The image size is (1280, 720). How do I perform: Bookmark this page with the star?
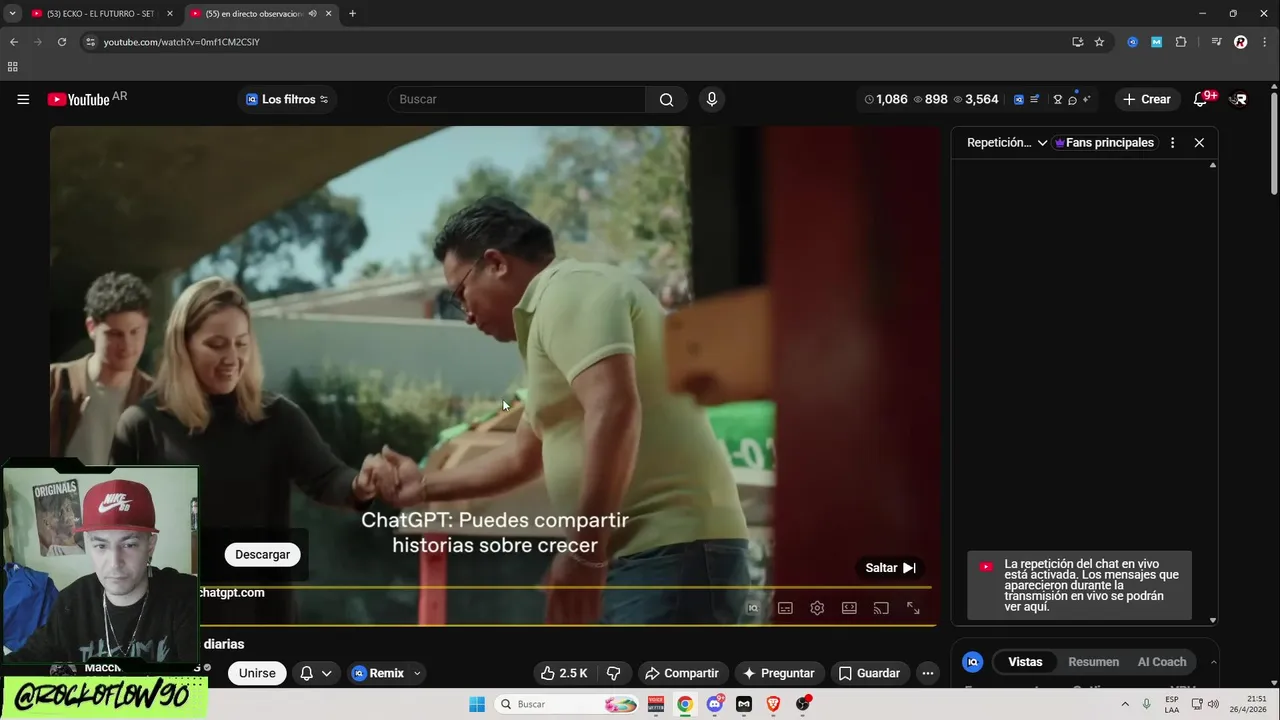[x=1099, y=42]
